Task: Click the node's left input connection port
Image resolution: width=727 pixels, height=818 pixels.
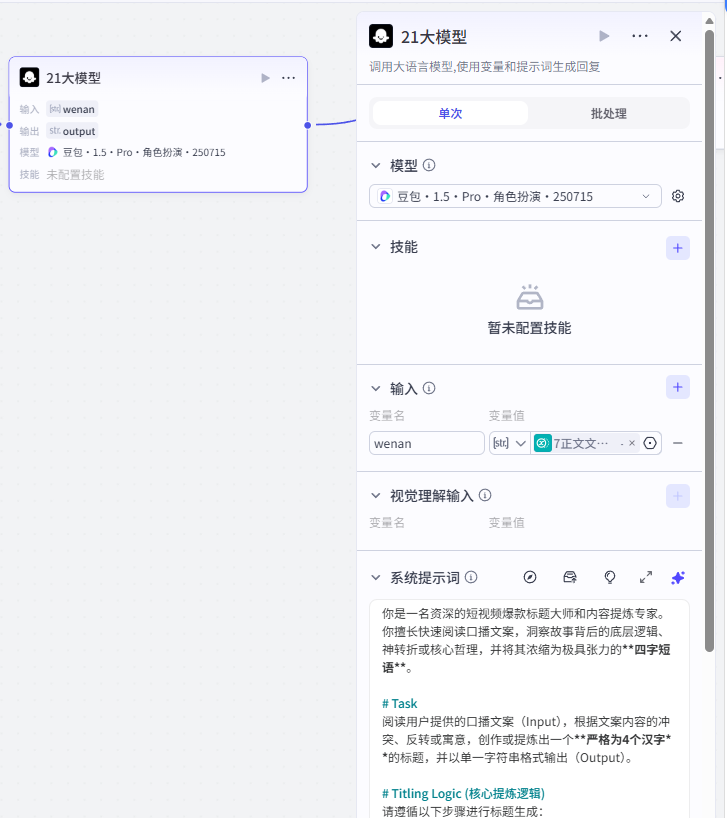Action: [x=9, y=125]
